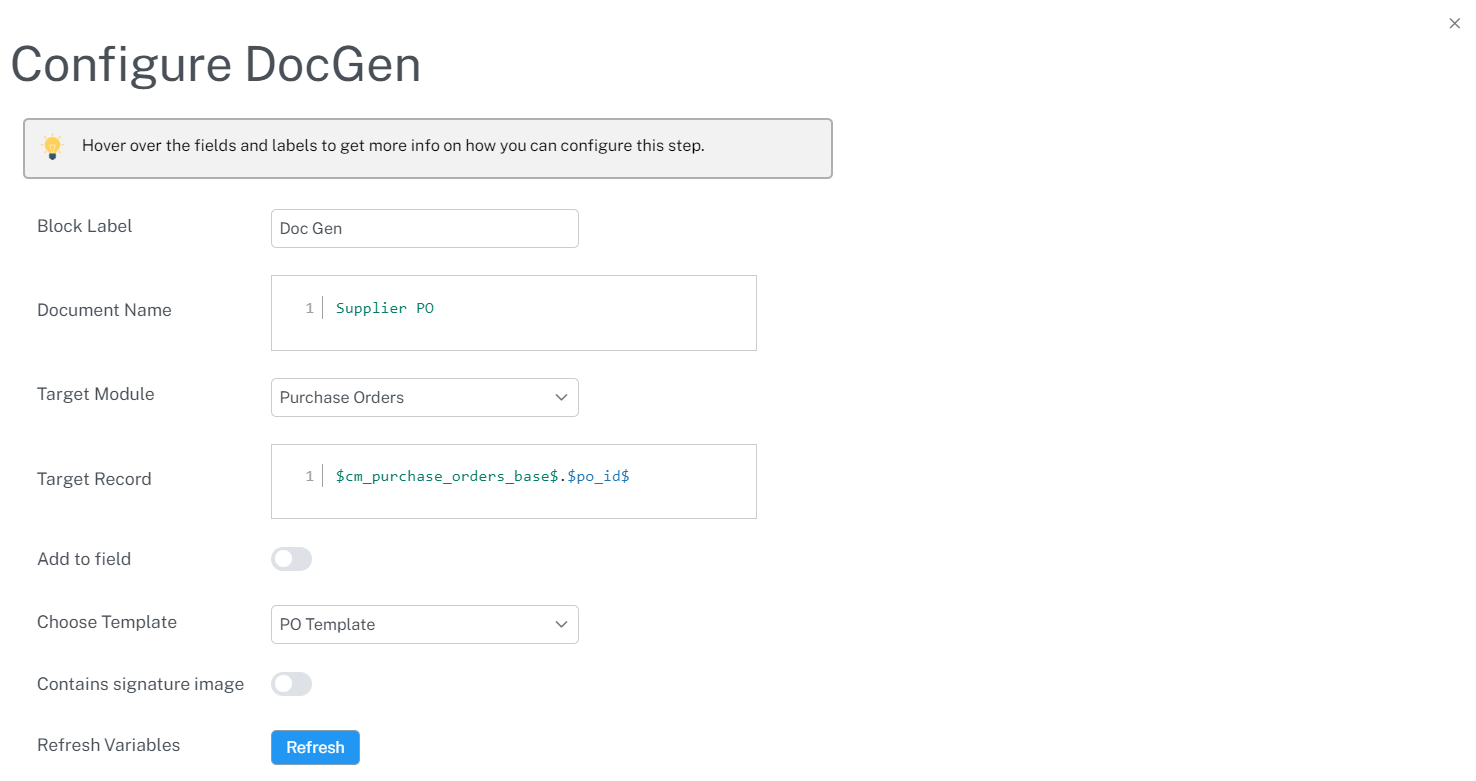Click the Block Label field label
This screenshot has height=781, width=1476.
tap(85, 226)
